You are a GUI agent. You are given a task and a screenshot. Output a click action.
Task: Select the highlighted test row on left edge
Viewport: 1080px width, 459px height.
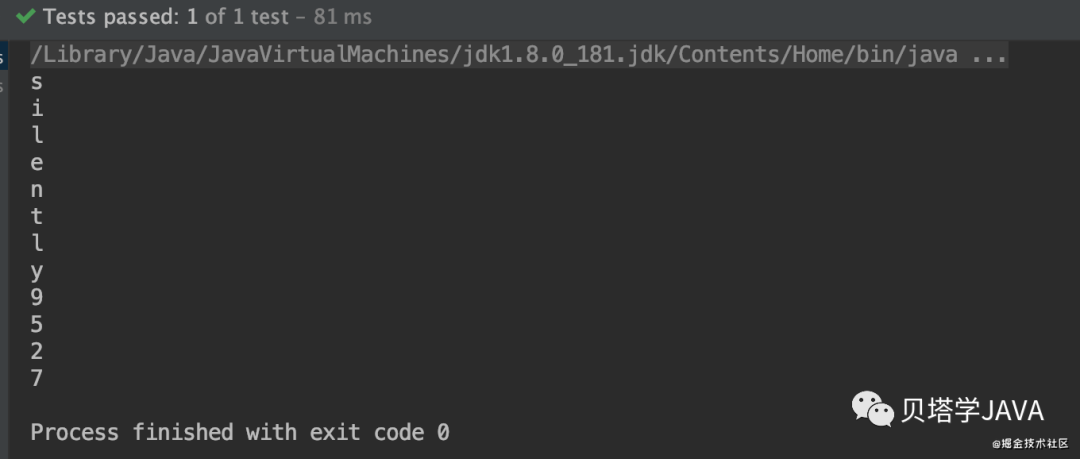click(x=3, y=56)
